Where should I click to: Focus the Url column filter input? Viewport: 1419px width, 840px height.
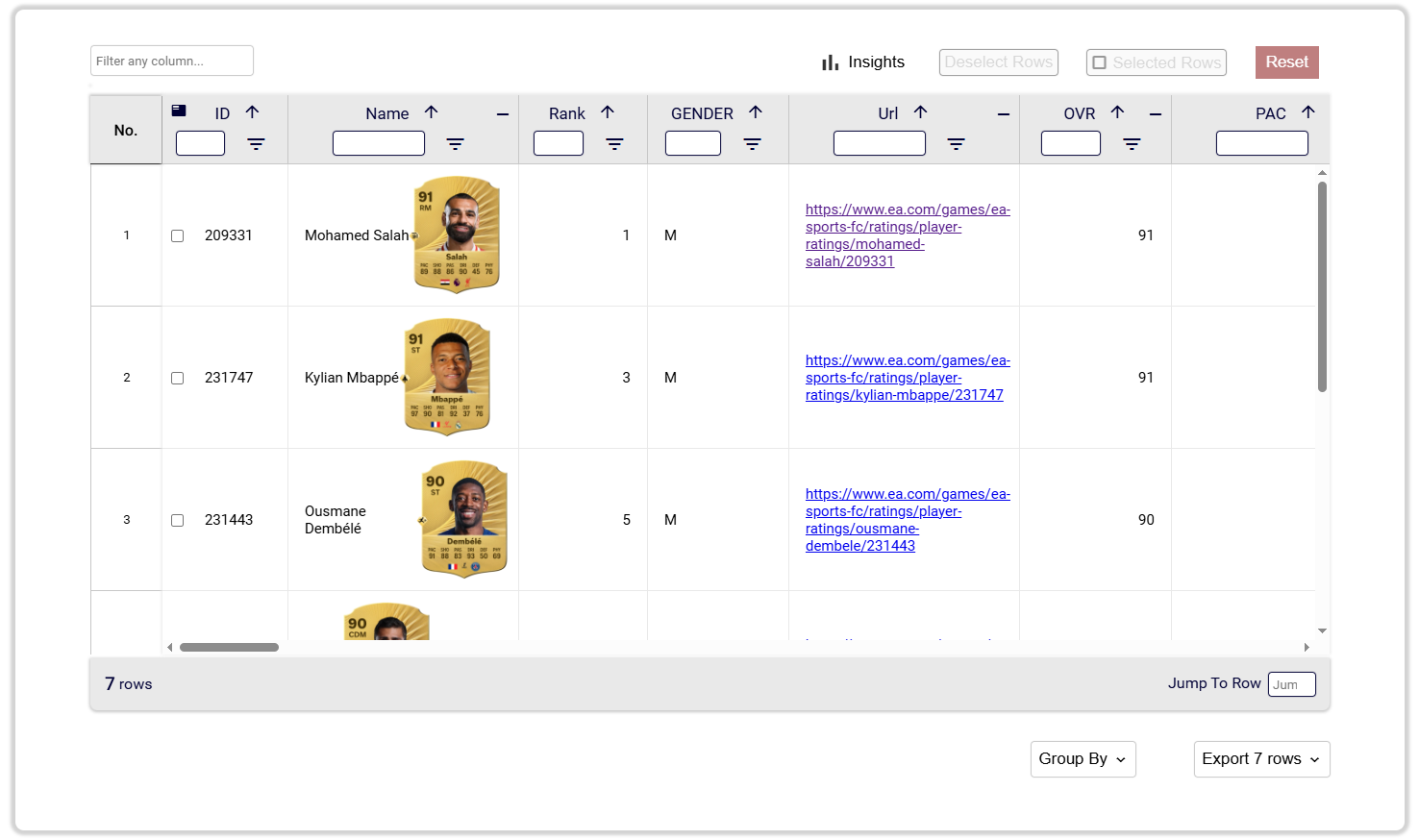pos(880,143)
